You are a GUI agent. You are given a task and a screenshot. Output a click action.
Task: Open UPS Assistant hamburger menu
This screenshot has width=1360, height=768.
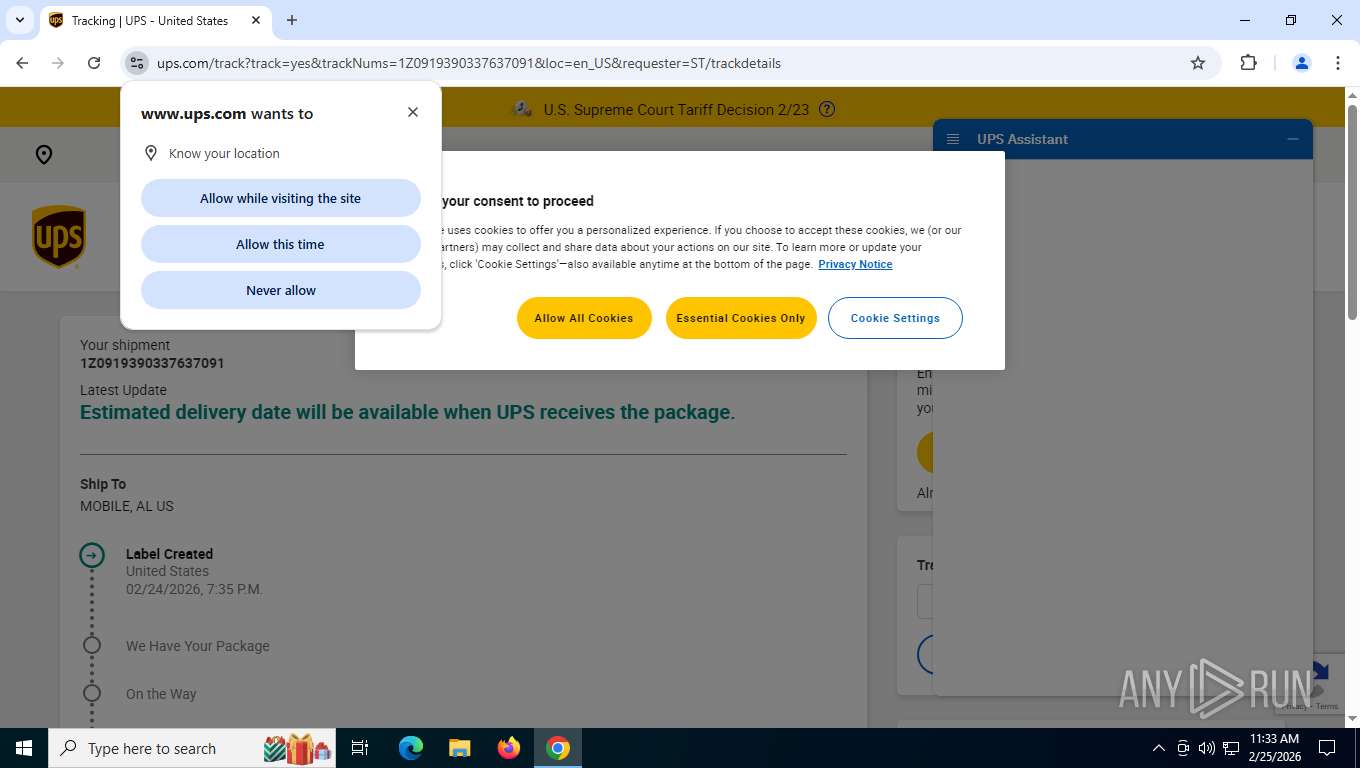953,139
